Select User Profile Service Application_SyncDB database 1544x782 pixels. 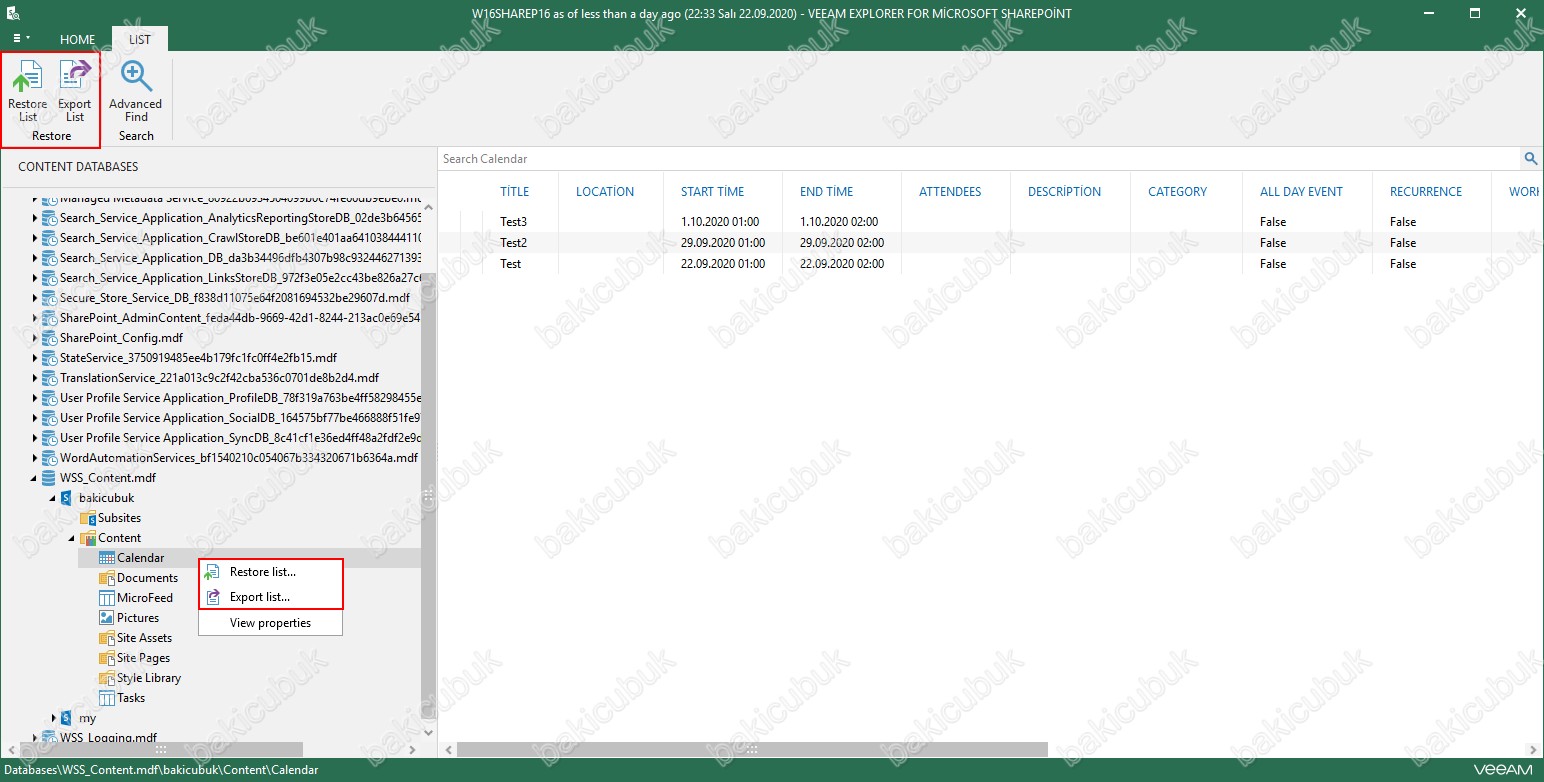coord(240,438)
